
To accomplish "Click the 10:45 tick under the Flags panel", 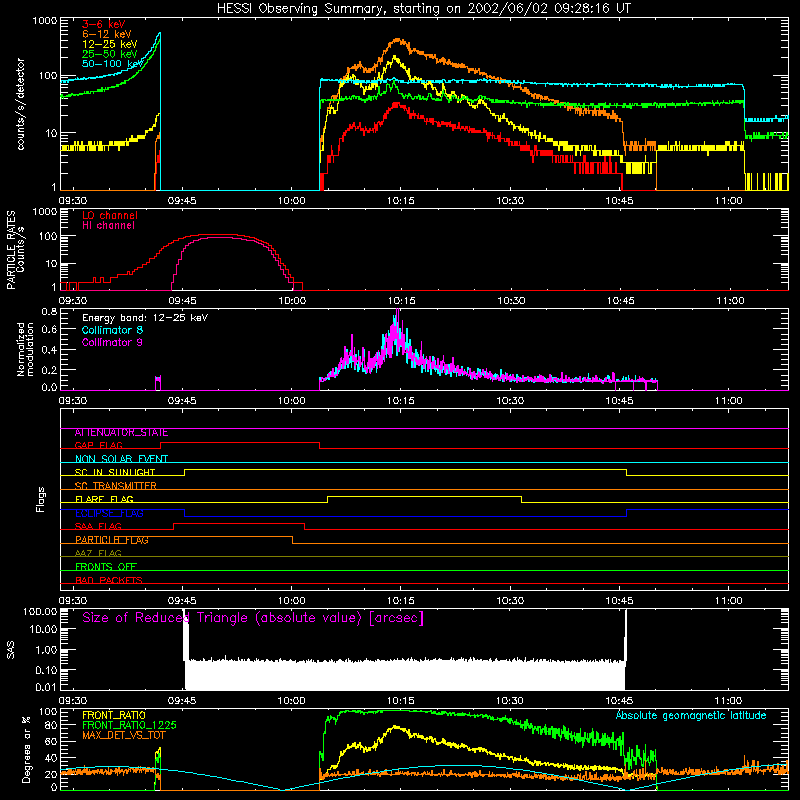I will pyautogui.click(x=619, y=601).
